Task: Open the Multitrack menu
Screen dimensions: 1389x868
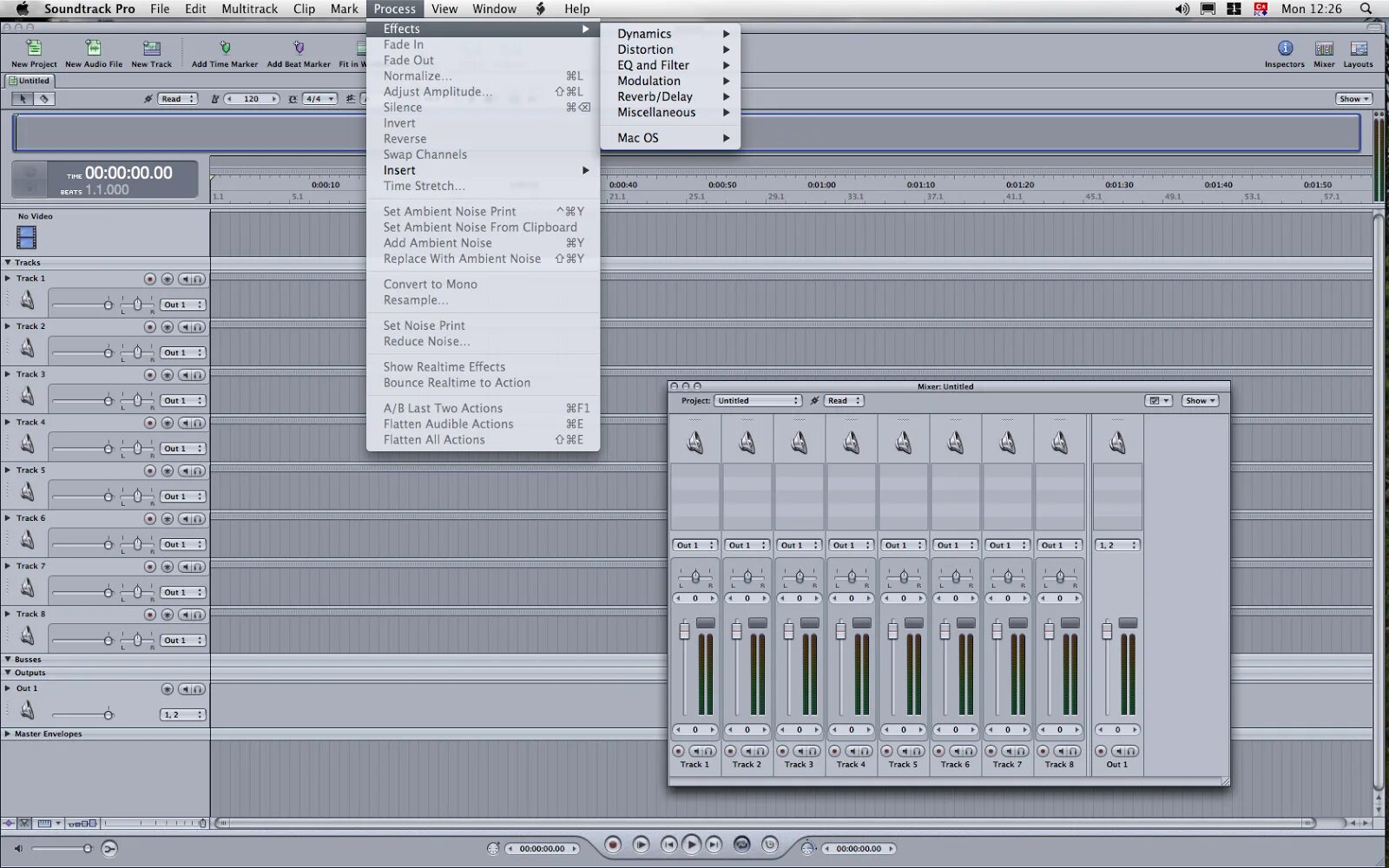Action: point(249,9)
